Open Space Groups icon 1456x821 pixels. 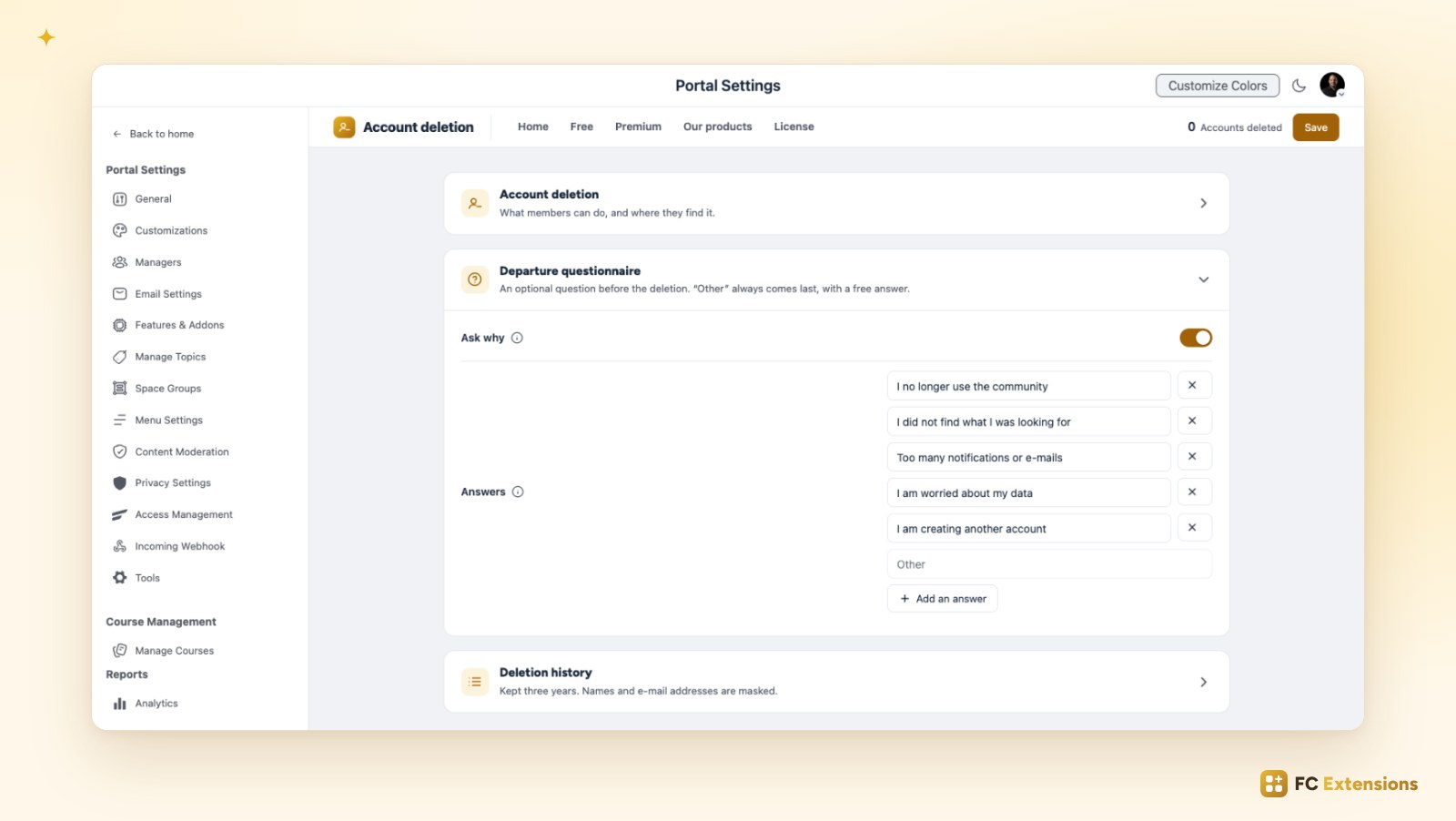pyautogui.click(x=119, y=389)
